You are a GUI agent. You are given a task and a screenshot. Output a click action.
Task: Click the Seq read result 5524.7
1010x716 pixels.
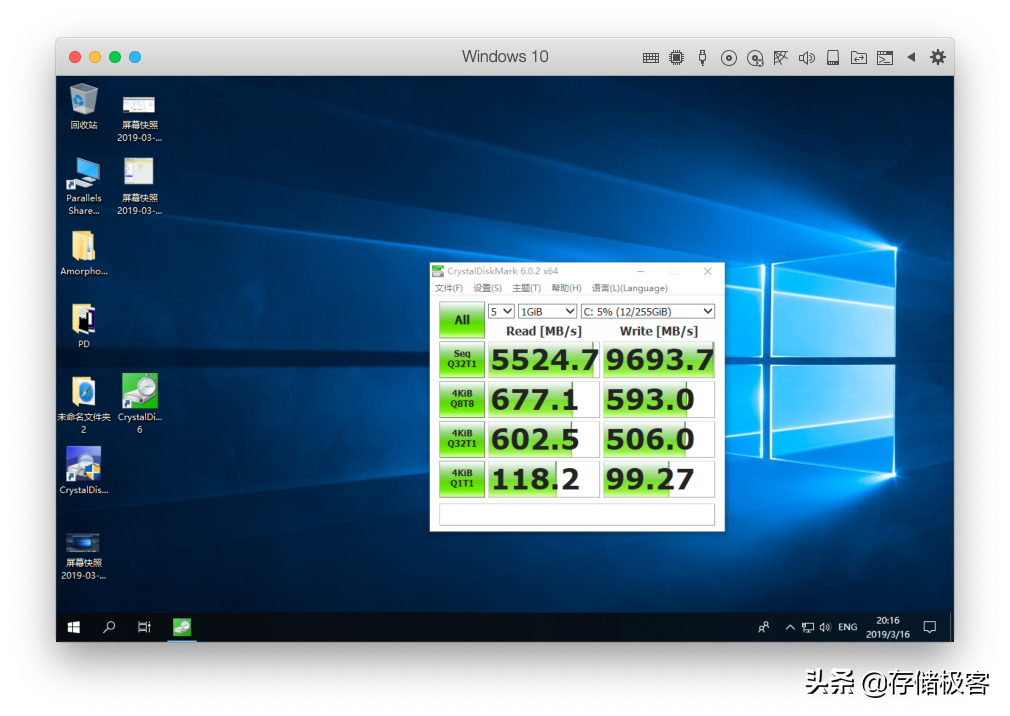544,360
